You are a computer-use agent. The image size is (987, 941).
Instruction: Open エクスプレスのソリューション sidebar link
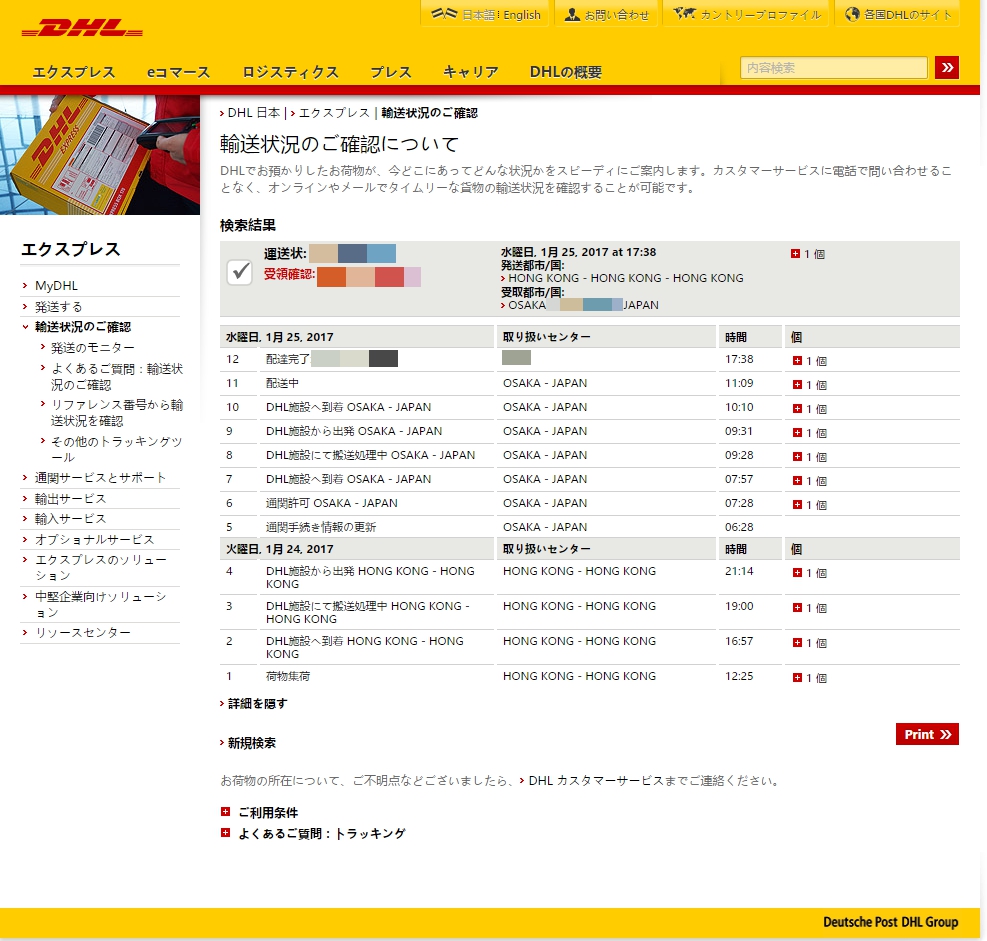point(101,567)
